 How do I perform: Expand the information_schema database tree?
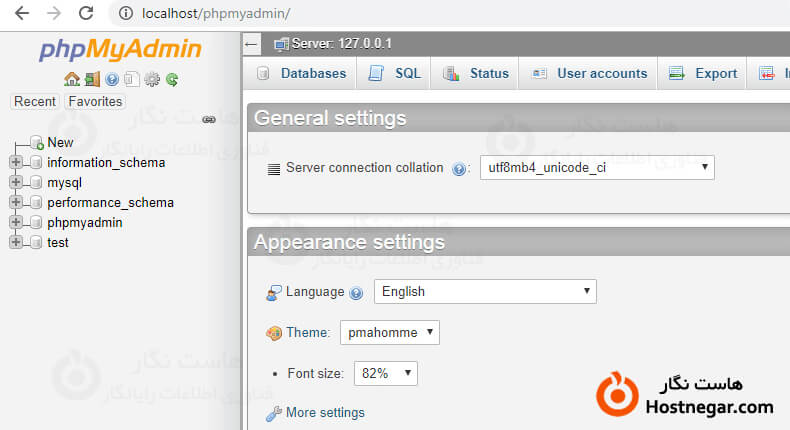point(16,162)
